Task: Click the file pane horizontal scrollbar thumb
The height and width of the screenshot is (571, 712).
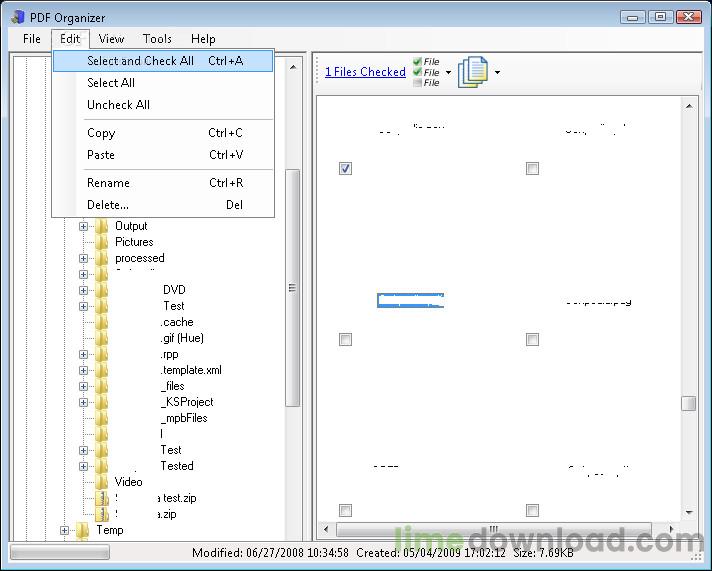Action: tap(494, 529)
